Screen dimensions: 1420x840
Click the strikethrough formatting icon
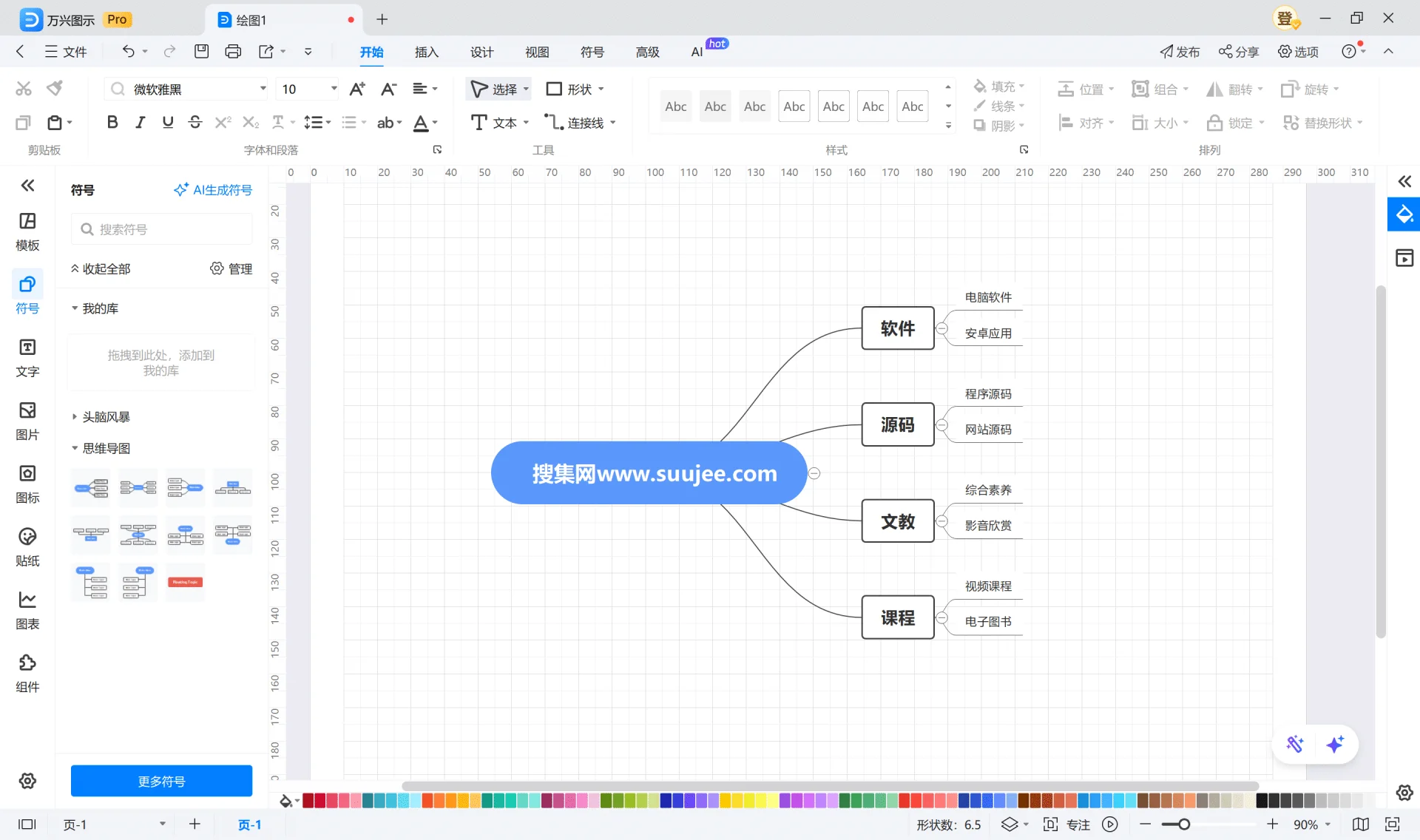[x=195, y=122]
